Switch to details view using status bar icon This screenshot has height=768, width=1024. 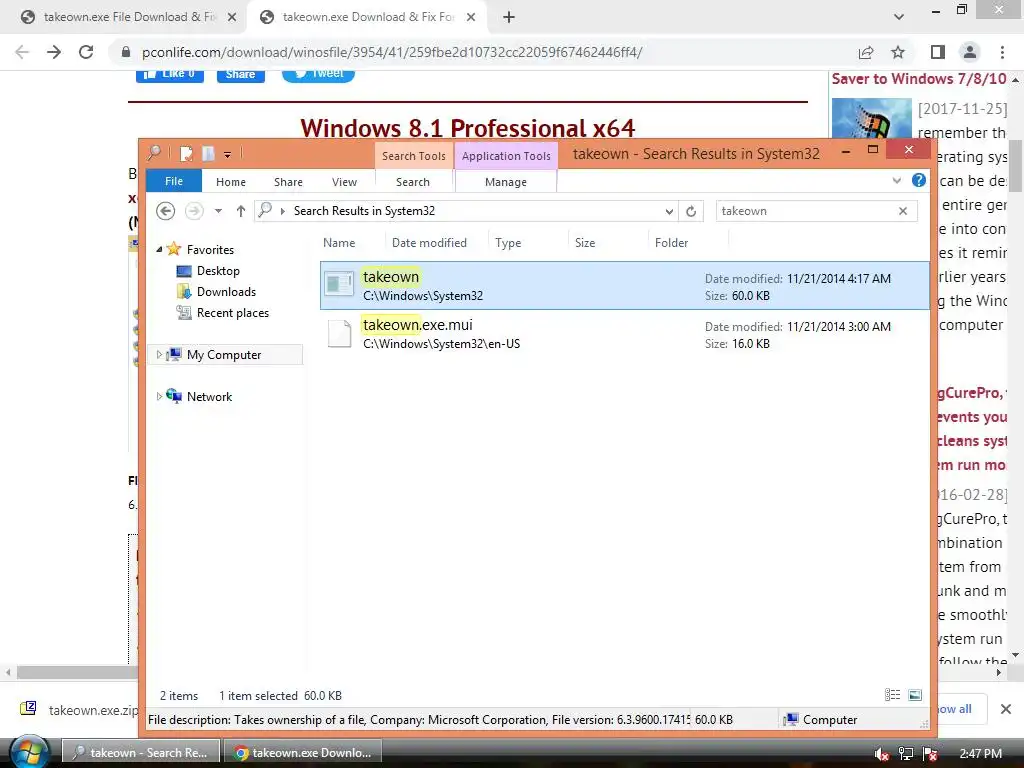coord(892,695)
